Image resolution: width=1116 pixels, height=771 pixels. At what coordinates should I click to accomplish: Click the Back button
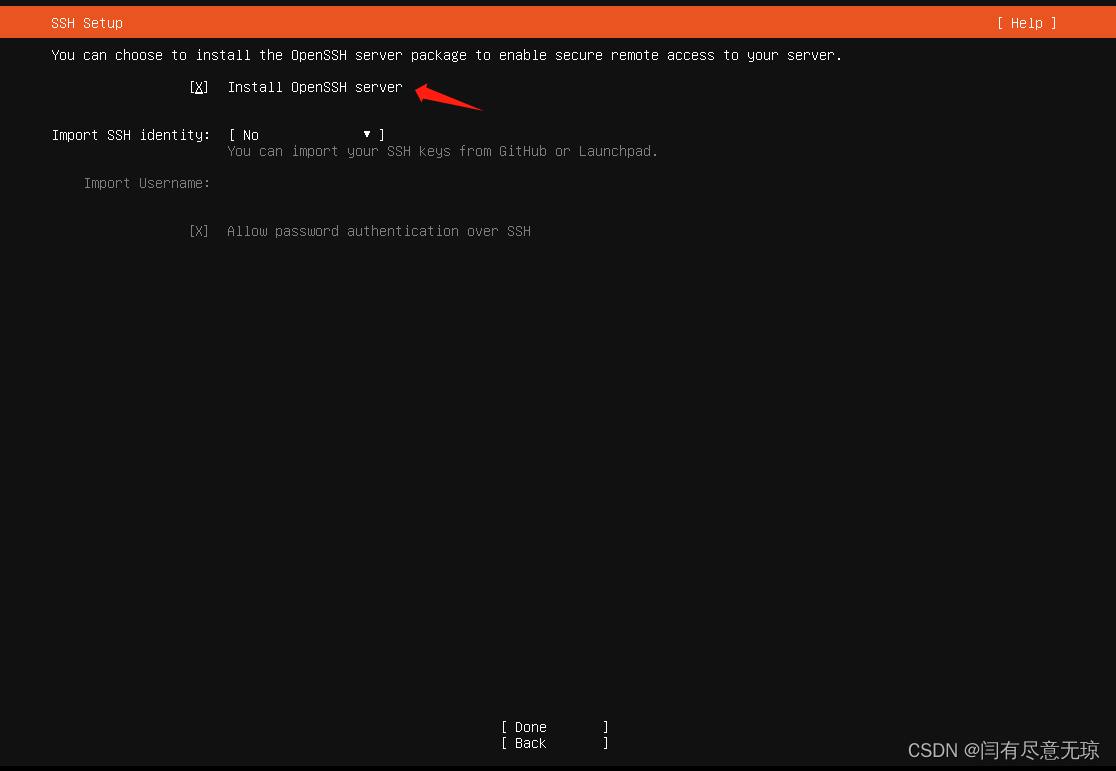(x=554, y=743)
